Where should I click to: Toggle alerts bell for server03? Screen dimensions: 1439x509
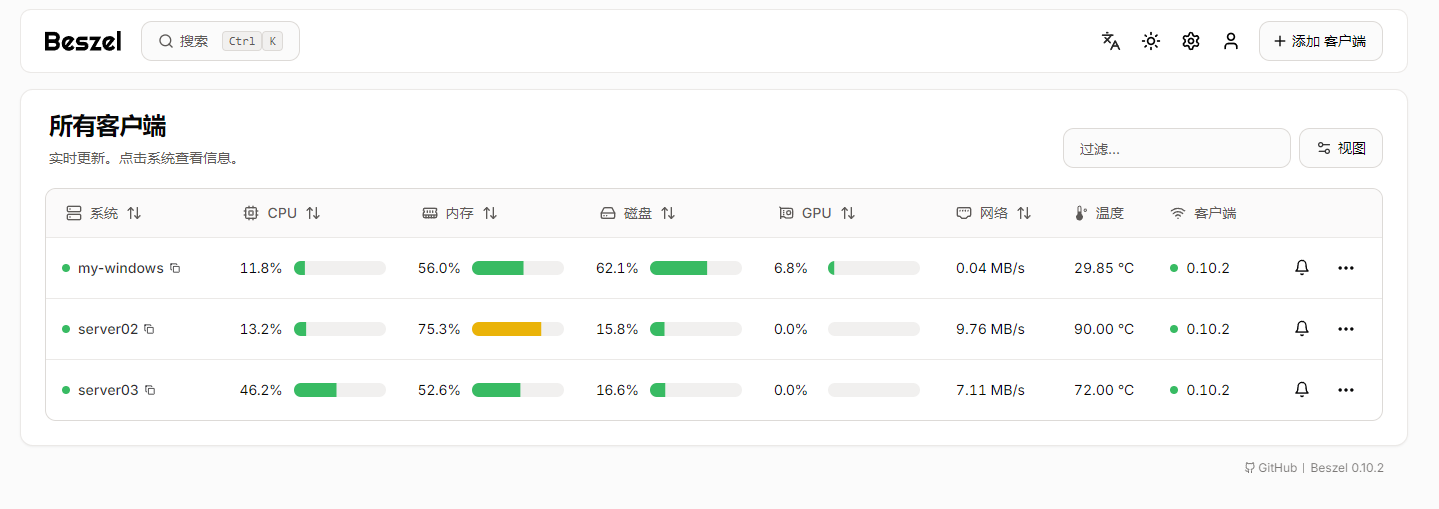[1301, 390]
